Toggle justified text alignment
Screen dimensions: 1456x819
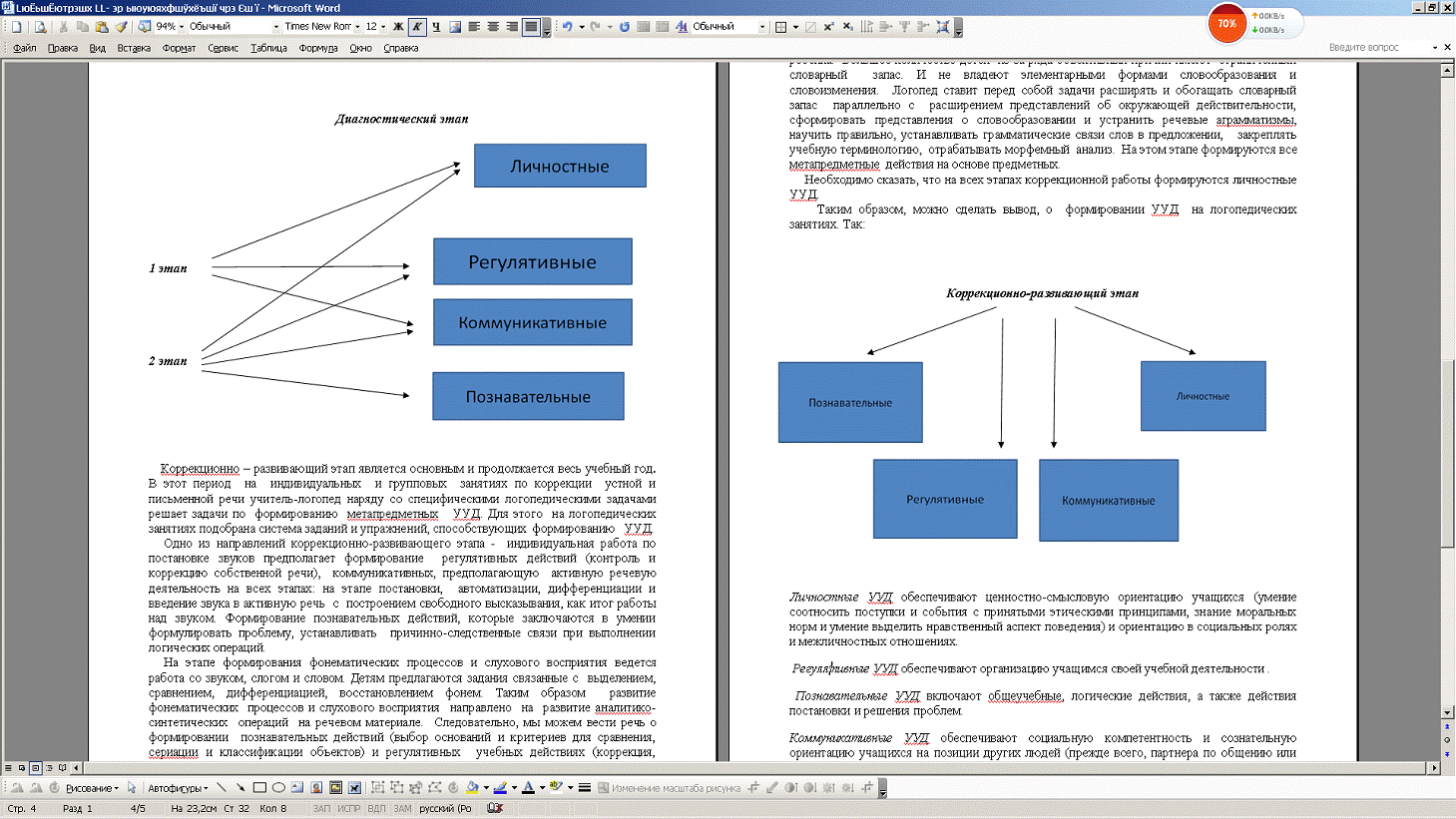pyautogui.click(x=531, y=27)
